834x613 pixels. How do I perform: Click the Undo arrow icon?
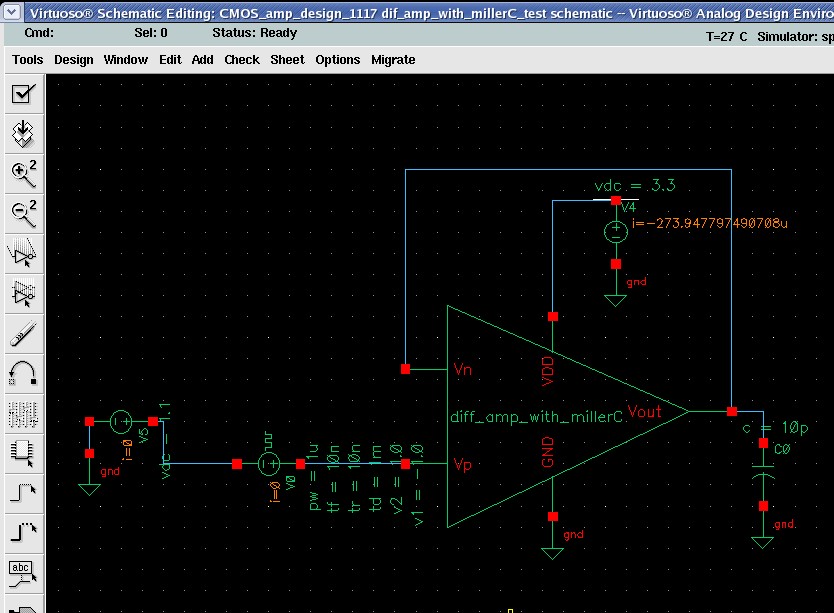tap(23, 372)
